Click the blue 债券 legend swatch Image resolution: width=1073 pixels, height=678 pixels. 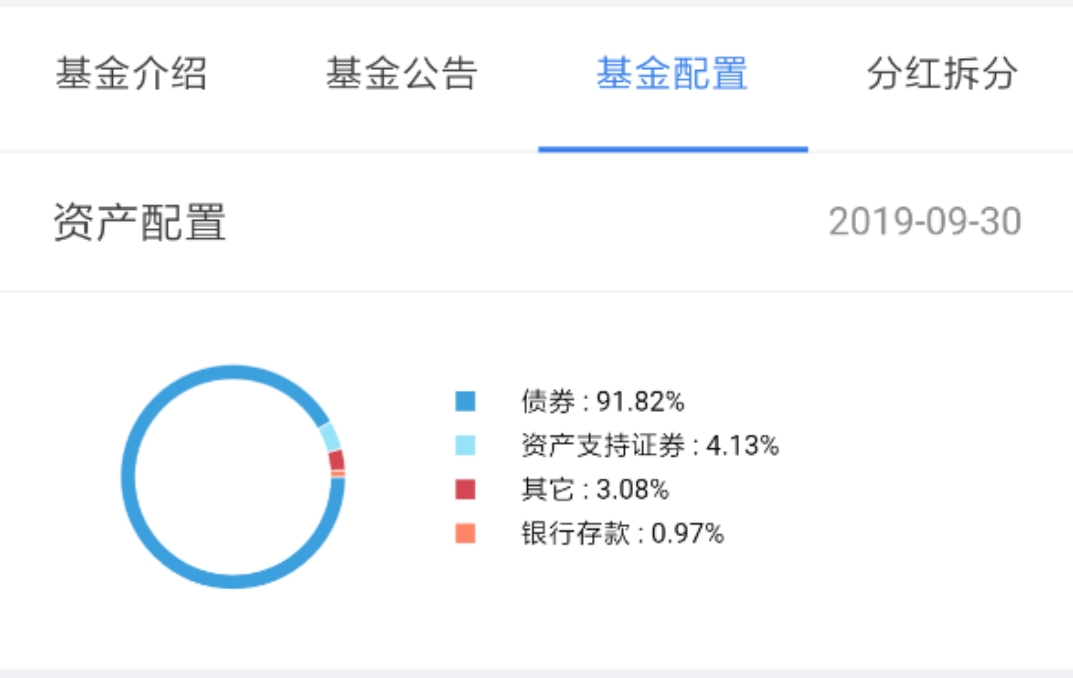coord(465,401)
